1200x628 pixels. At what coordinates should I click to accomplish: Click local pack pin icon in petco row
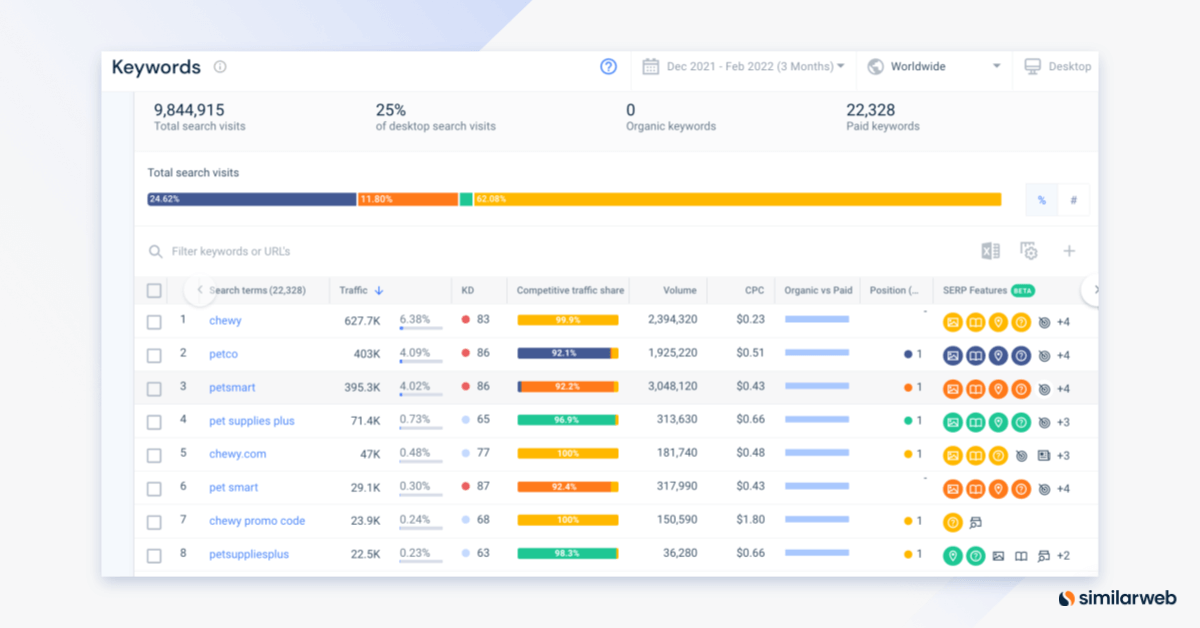[x=998, y=355]
